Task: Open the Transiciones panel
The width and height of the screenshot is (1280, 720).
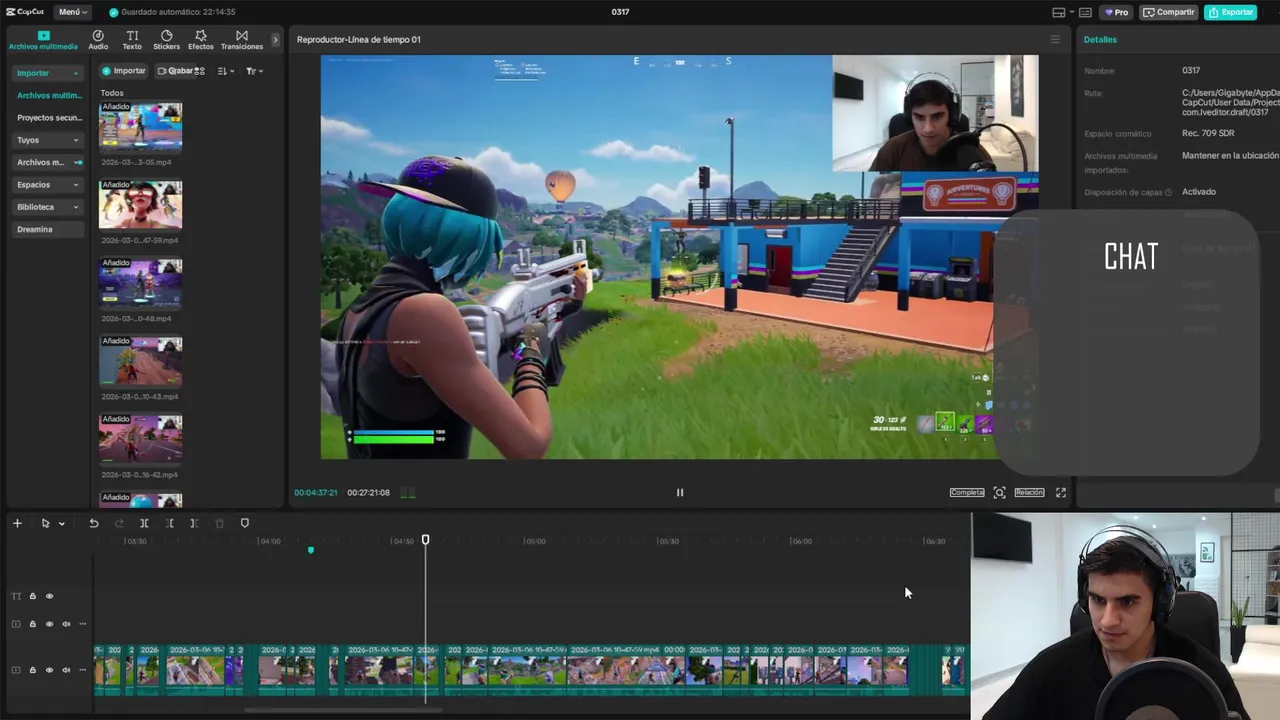Action: click(x=242, y=39)
